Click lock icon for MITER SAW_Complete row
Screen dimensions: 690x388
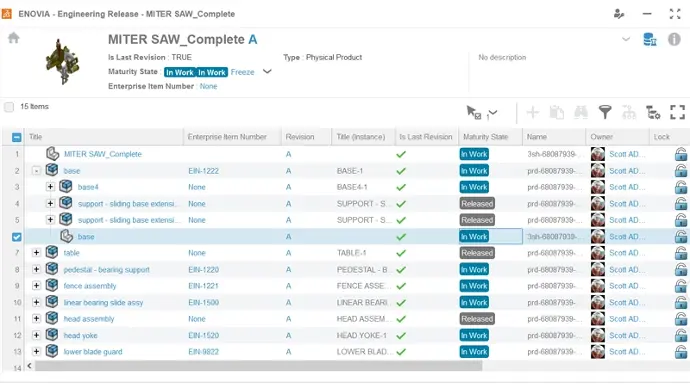pyautogui.click(x=680, y=154)
